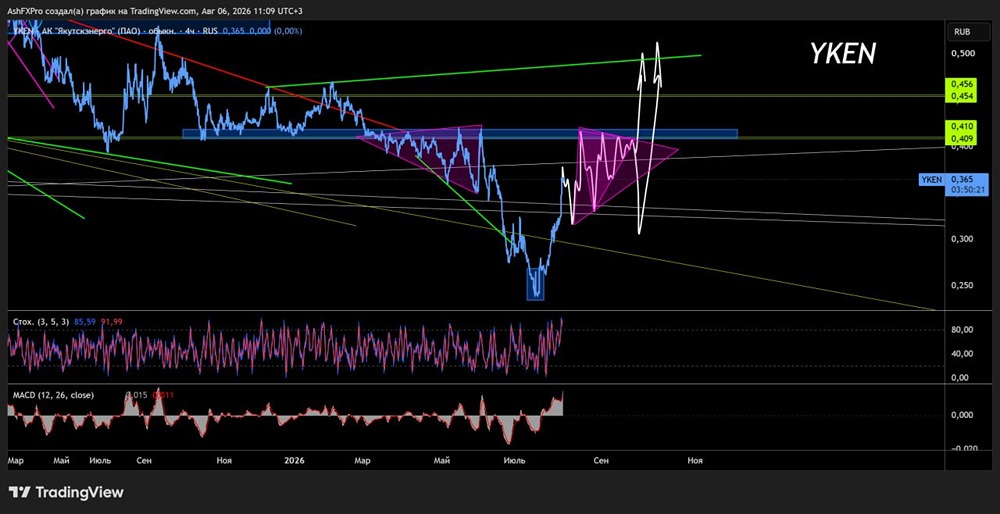The width and height of the screenshot is (1000, 514).
Task: Click the TradingView logo at the bottom
Action: coord(66,492)
